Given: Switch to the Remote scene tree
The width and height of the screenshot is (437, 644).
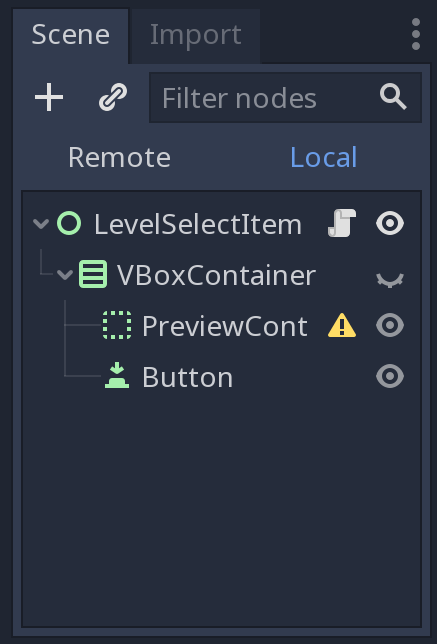Looking at the screenshot, I should (119, 157).
